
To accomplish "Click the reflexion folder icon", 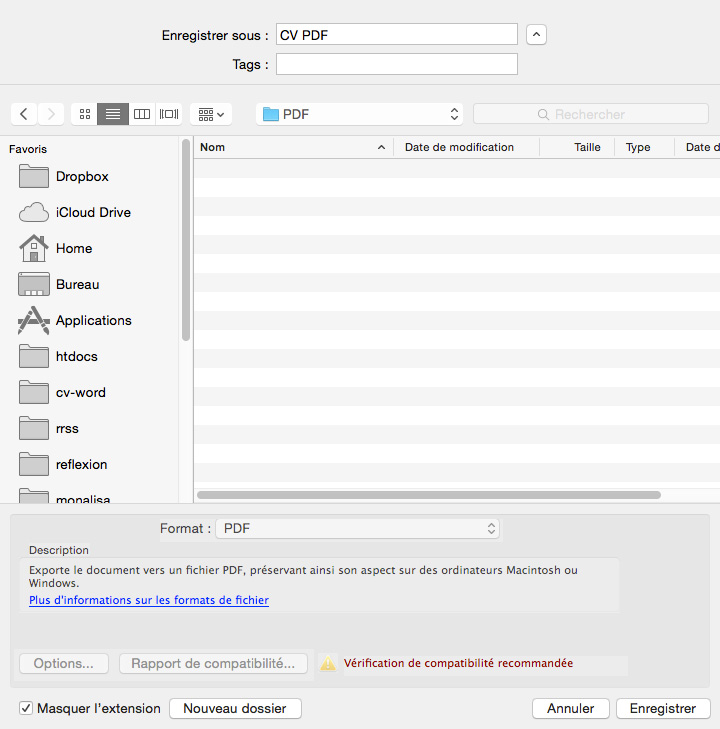I will (x=33, y=464).
